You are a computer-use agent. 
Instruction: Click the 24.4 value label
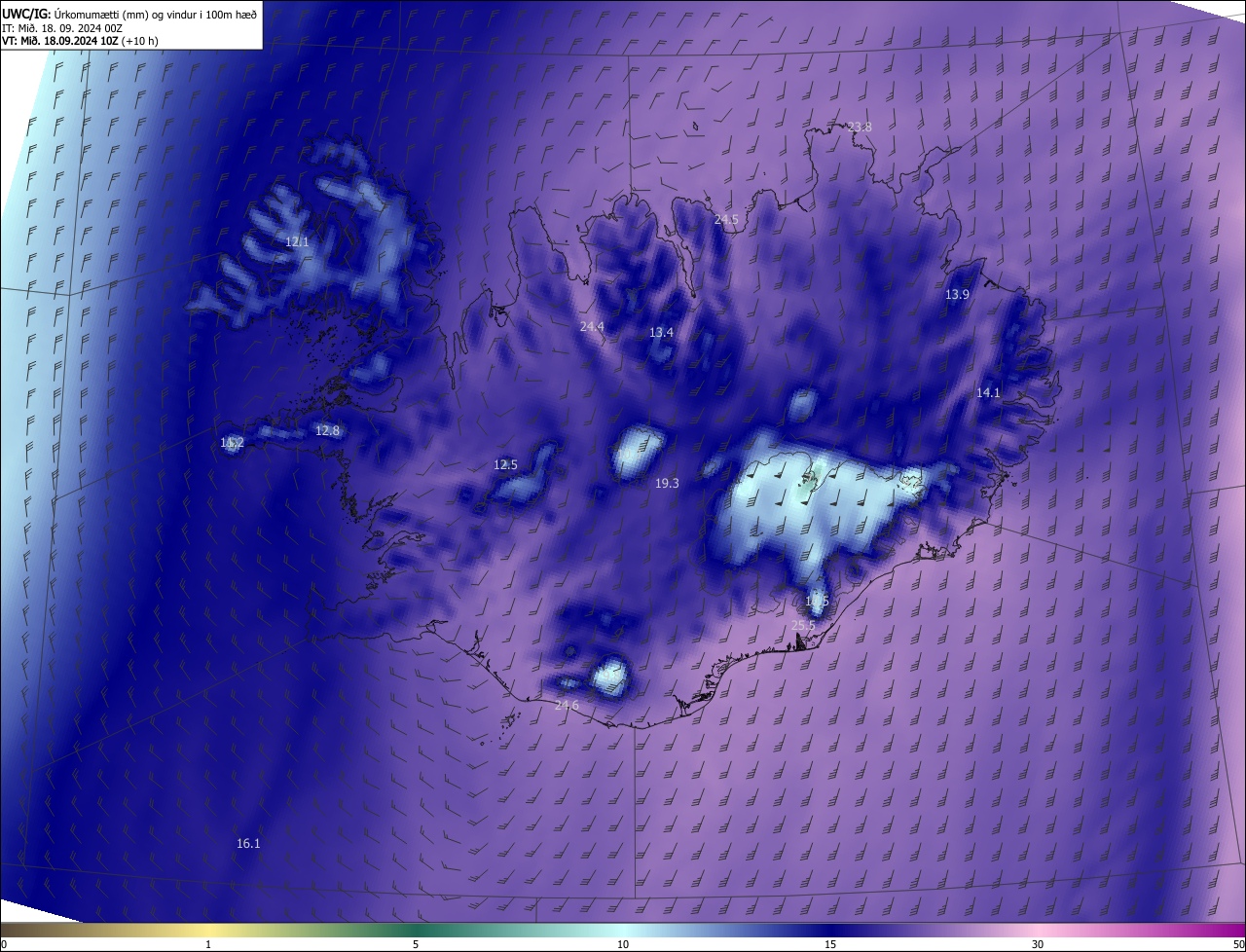(592, 326)
